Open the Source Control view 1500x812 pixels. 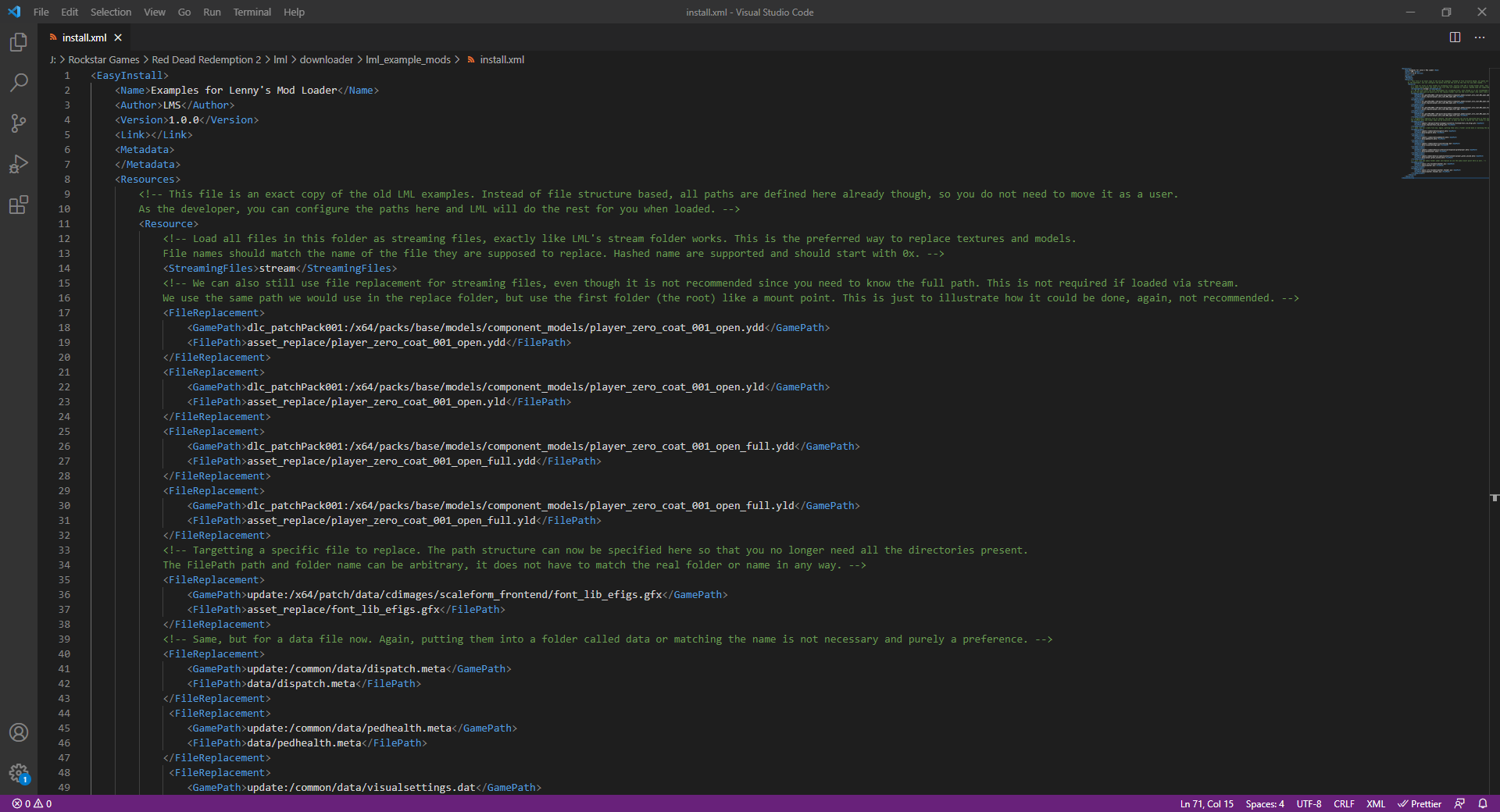tap(19, 123)
